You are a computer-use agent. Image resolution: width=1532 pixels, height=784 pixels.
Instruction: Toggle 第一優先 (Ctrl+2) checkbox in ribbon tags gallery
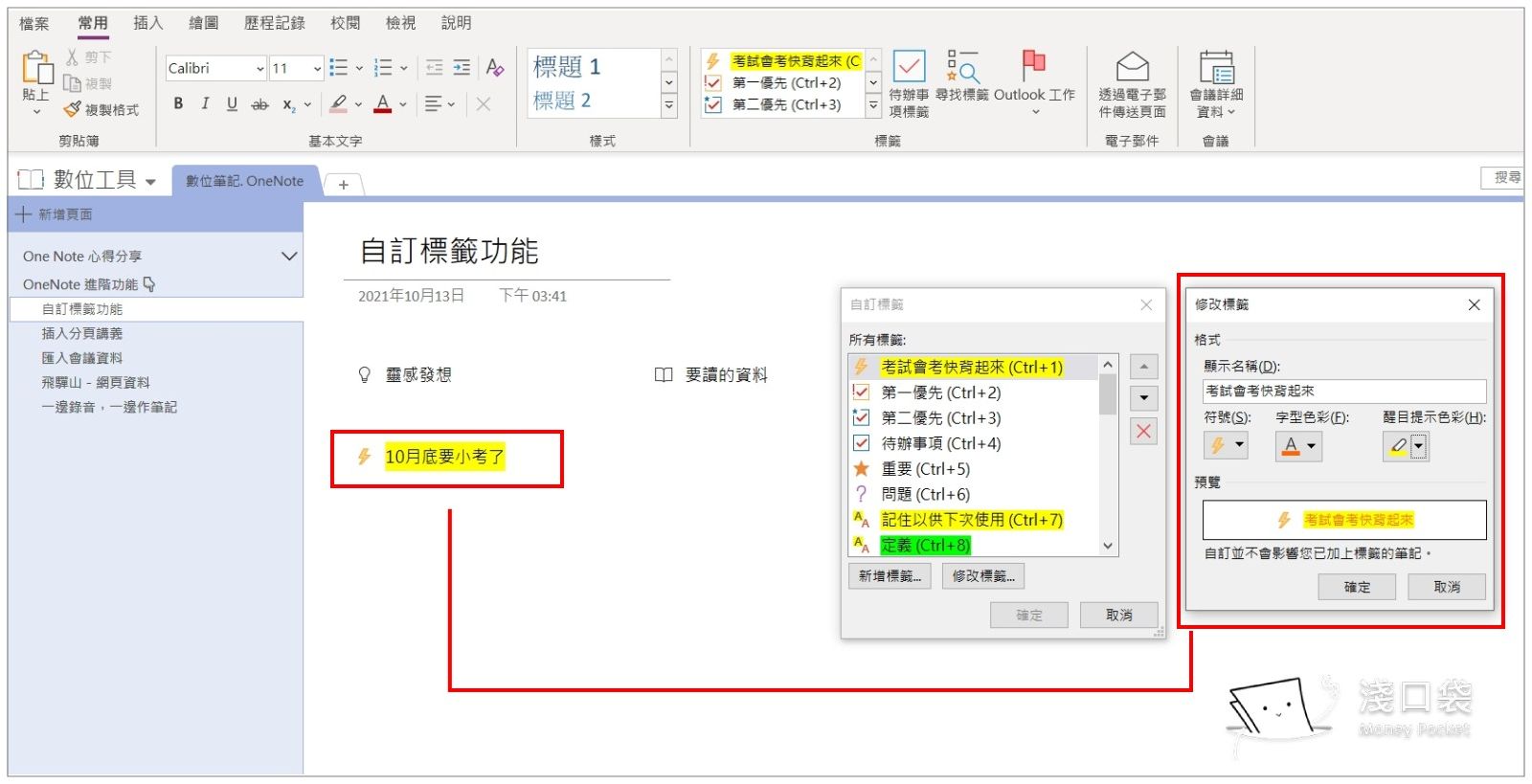712,83
